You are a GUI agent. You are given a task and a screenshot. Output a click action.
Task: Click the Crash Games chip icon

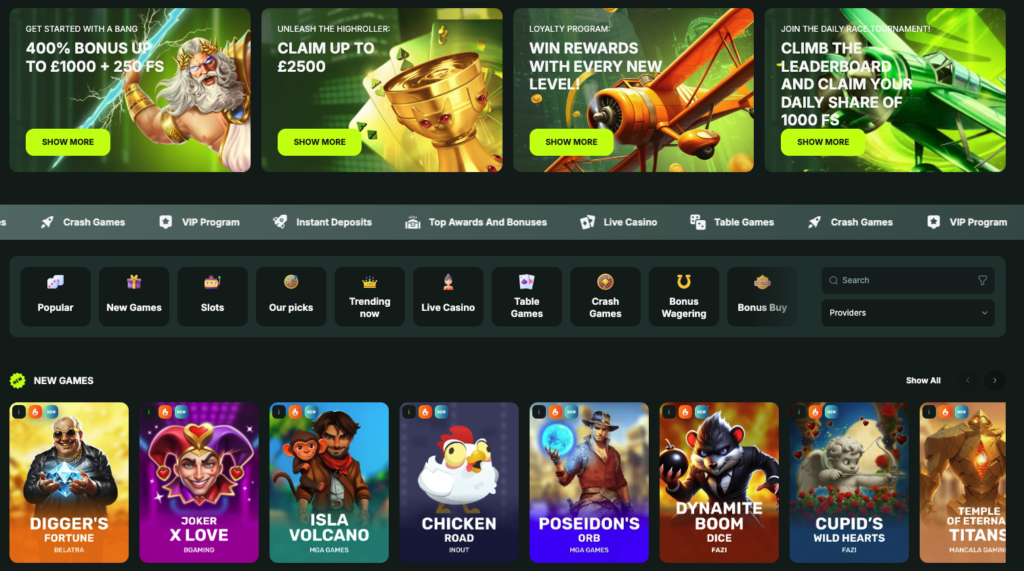pos(605,282)
